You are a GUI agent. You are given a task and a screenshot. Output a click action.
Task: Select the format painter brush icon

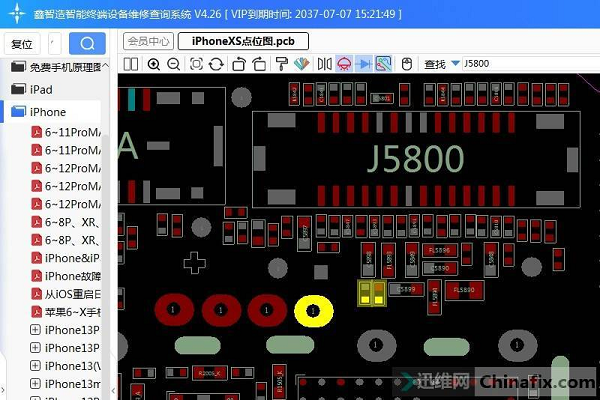281,64
